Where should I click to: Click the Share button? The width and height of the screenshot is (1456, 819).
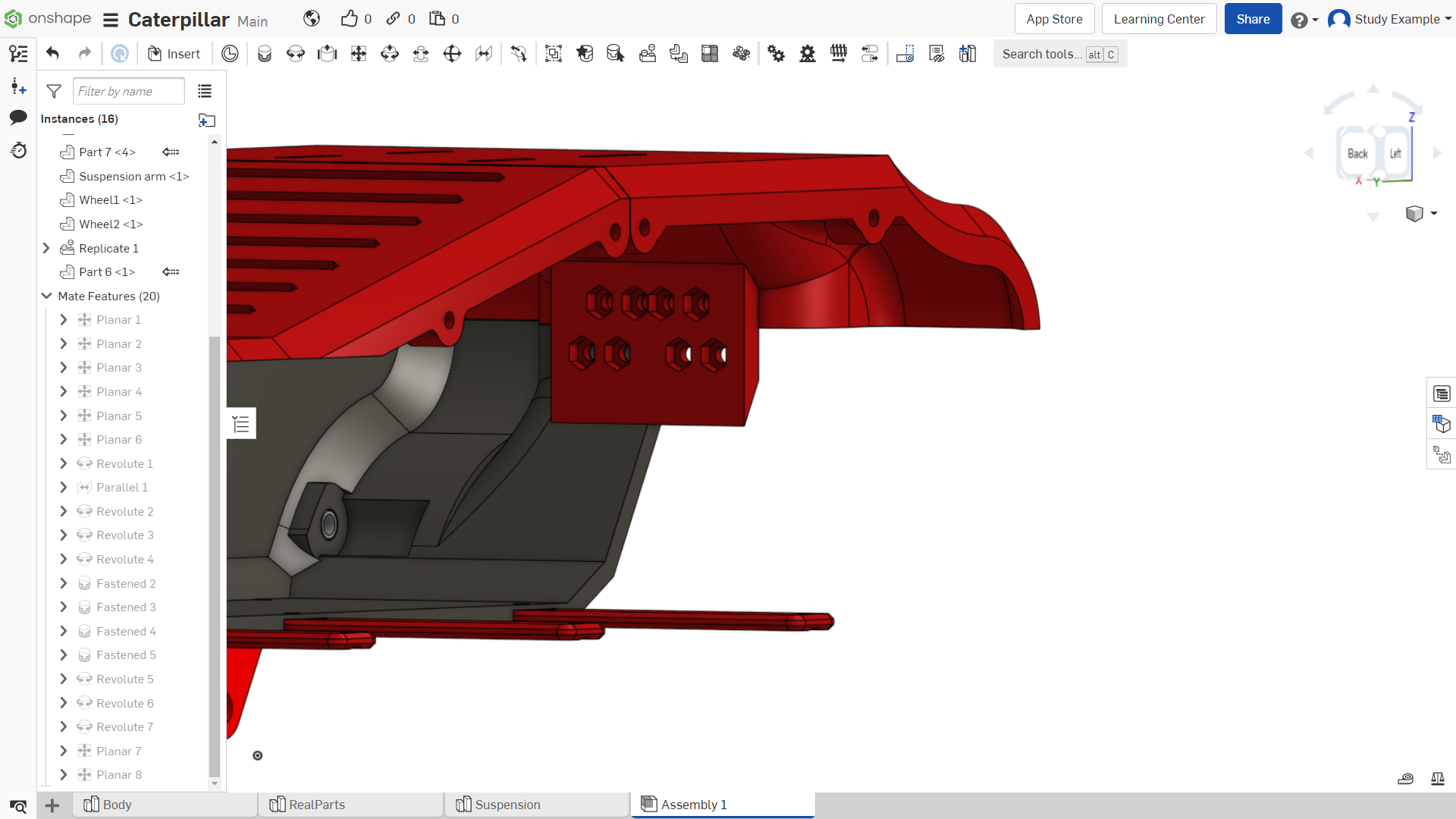pos(1253,19)
